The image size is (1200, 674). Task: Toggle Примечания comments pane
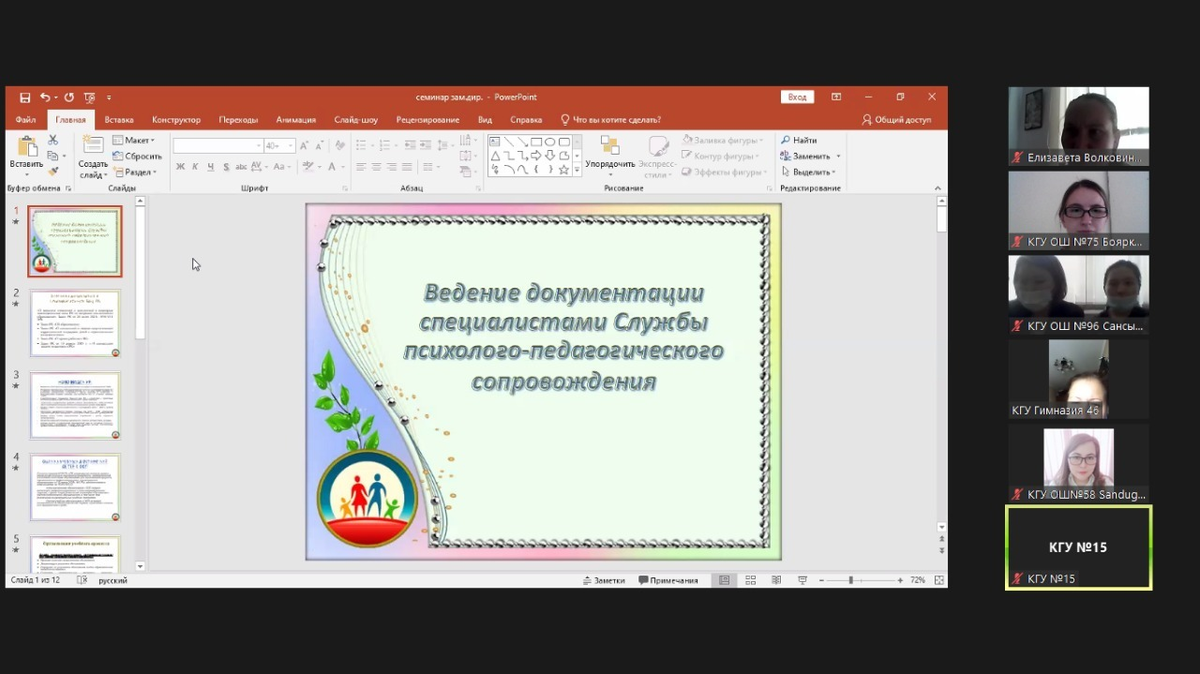(668, 580)
